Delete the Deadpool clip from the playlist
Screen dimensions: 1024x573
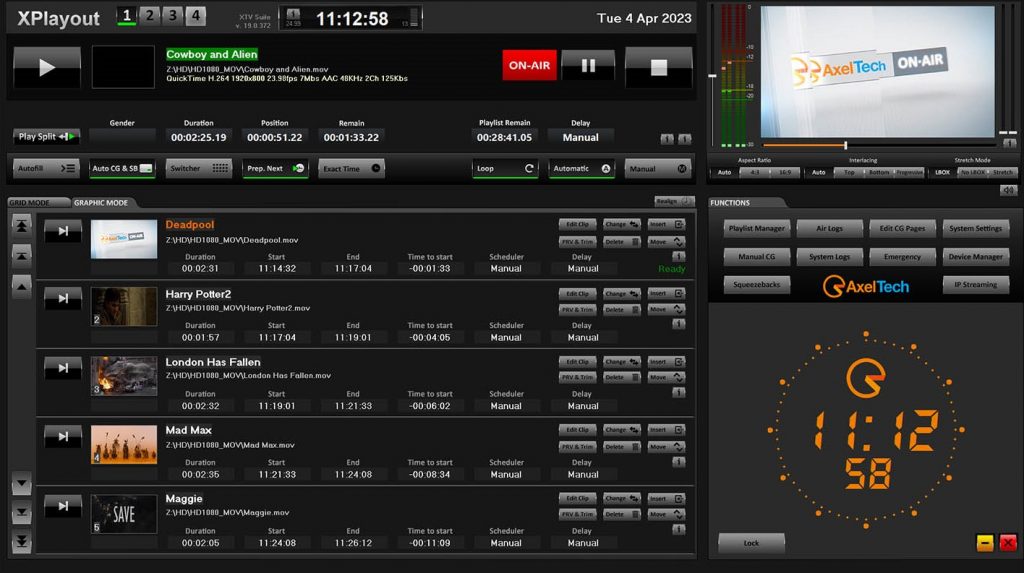(621, 242)
